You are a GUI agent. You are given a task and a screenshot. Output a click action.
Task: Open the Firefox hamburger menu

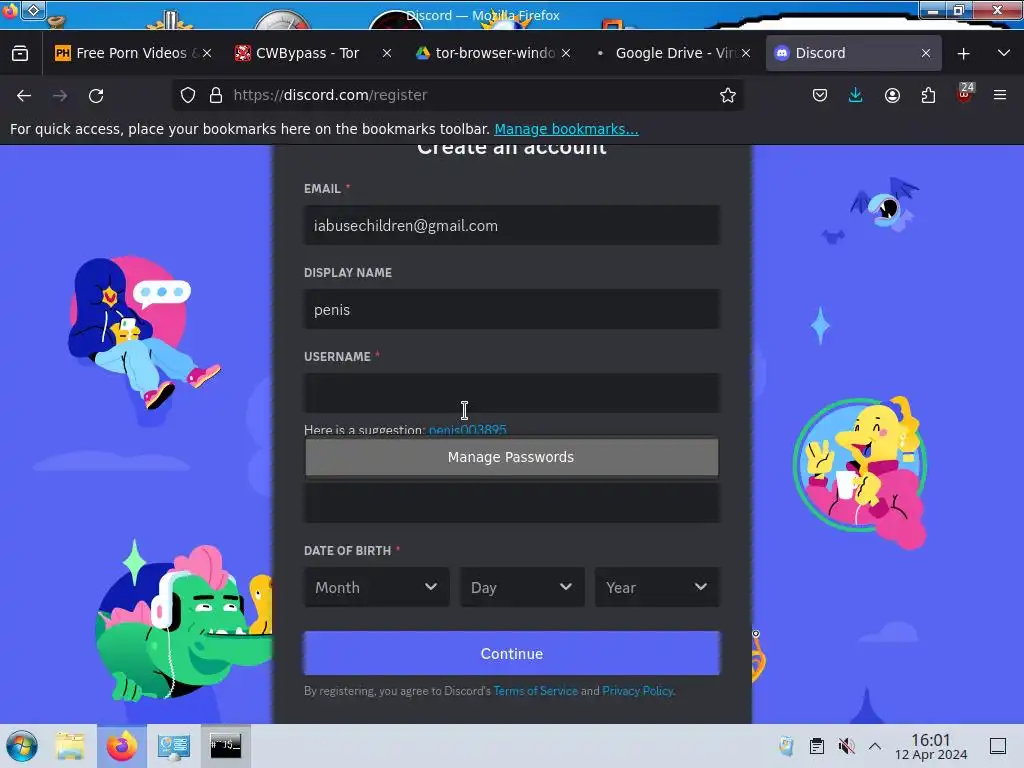(x=1000, y=95)
